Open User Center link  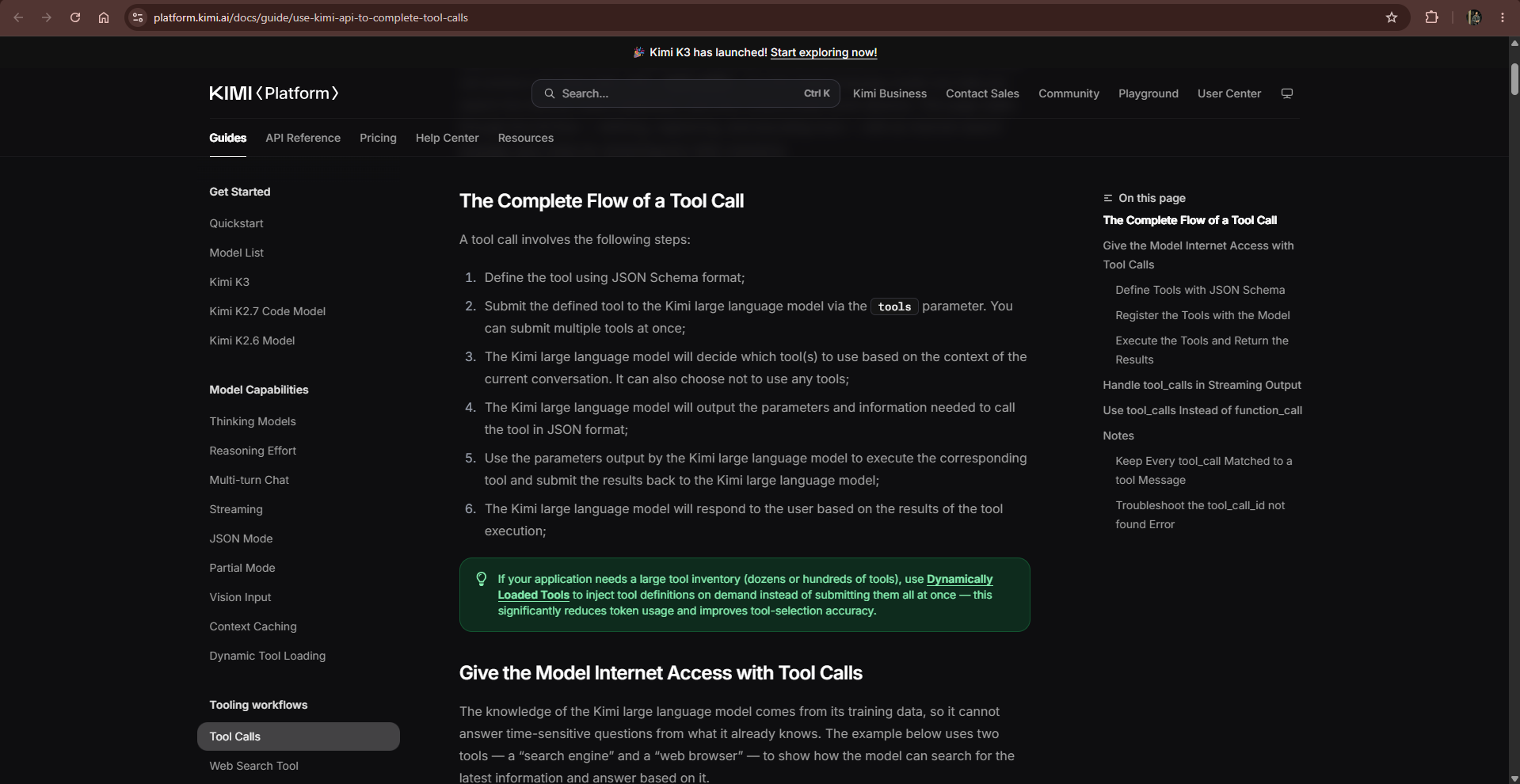click(1229, 93)
